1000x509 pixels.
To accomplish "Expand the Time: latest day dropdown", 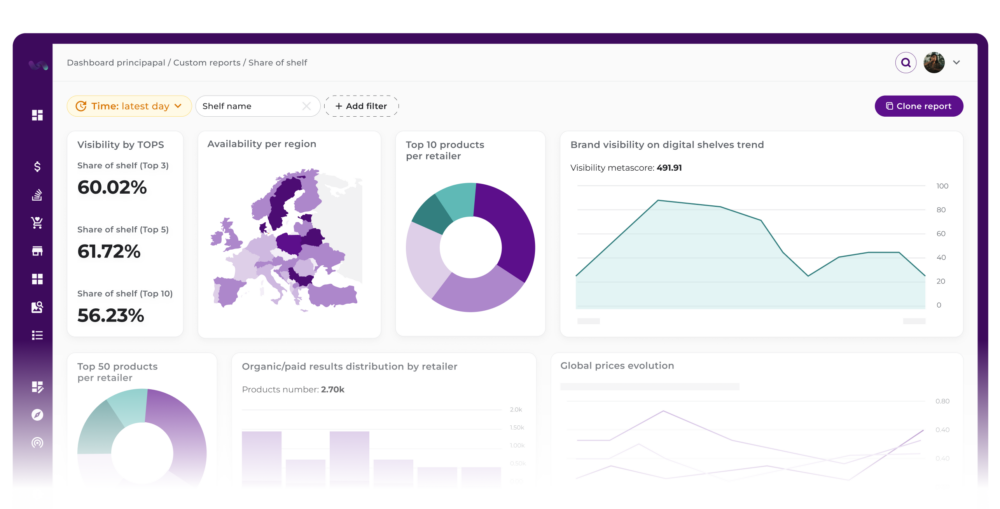I will click(129, 106).
